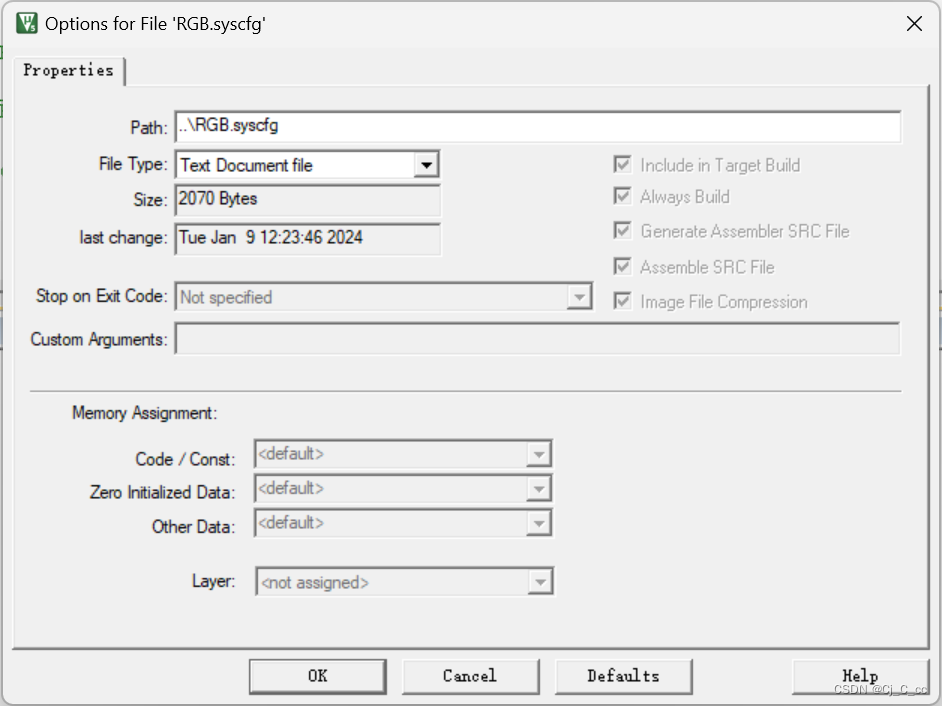Image resolution: width=942 pixels, height=706 pixels.
Task: Switch to the Properties tab
Action: 68,71
